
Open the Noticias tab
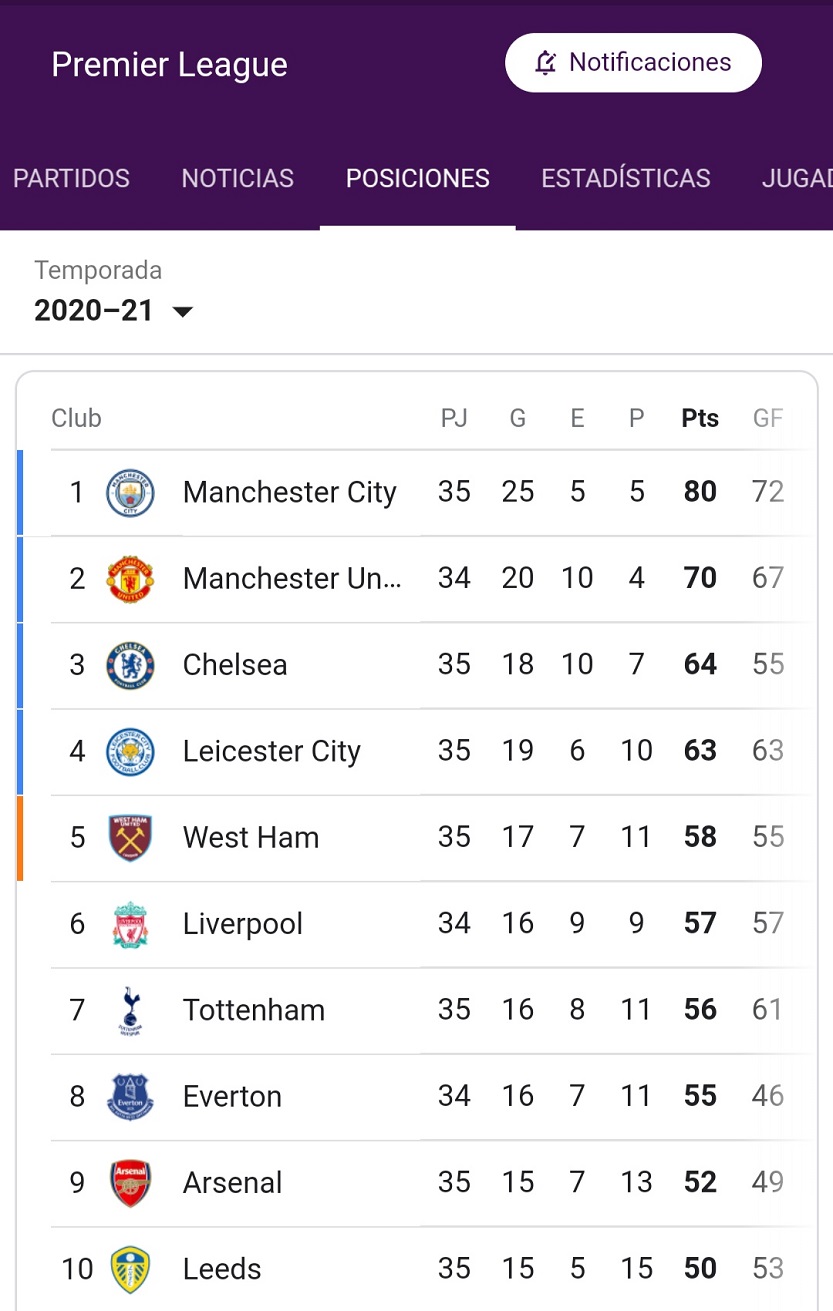pos(237,179)
